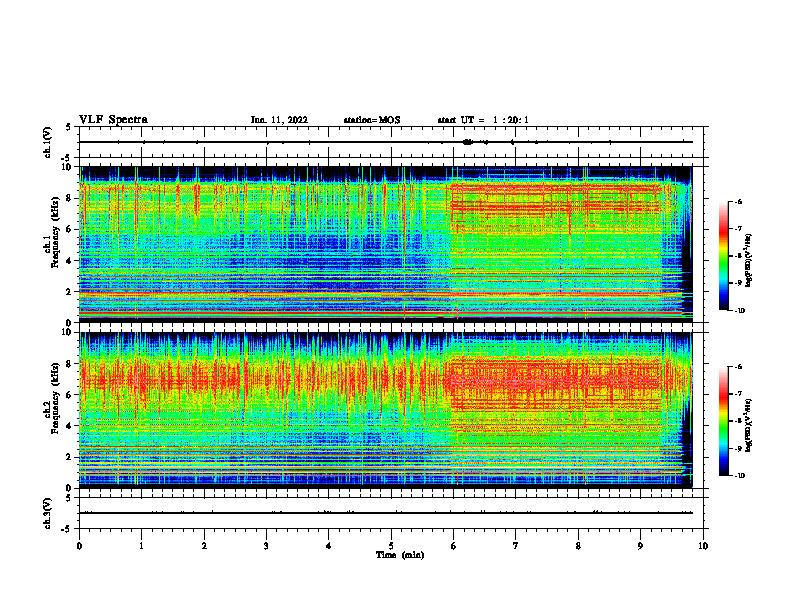Screen dimensions: 792x612
Task: Click the "Time (min)" axis label
Action: click(400, 555)
